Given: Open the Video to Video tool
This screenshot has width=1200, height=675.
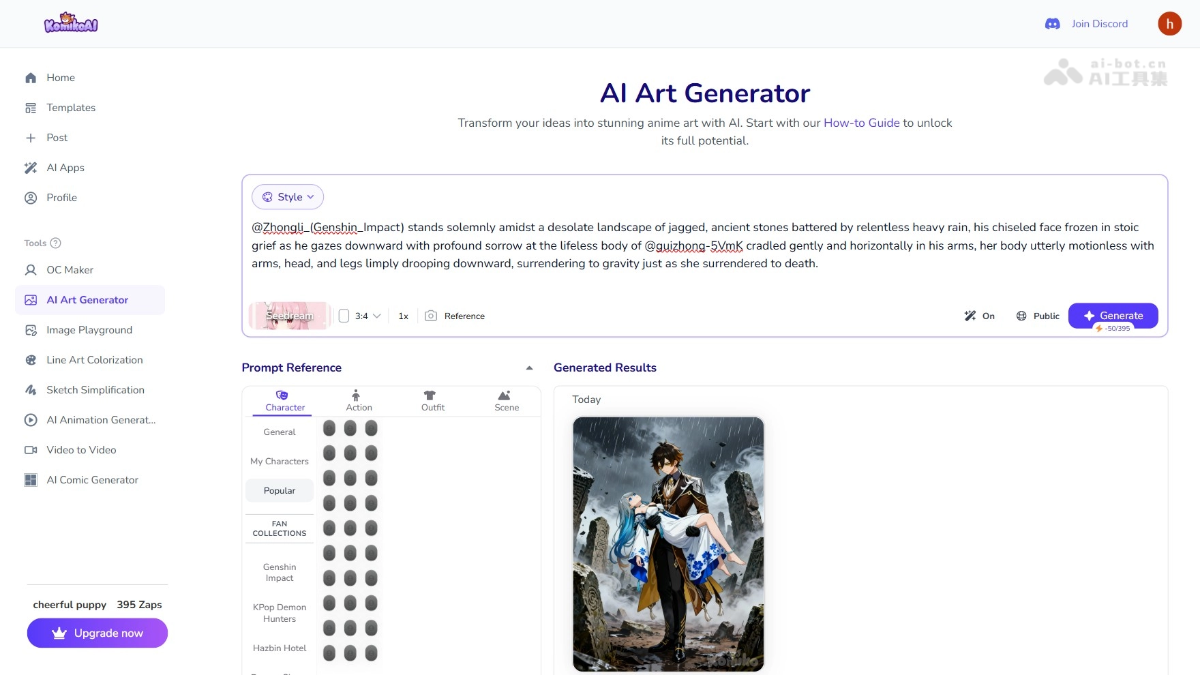Looking at the screenshot, I should [x=81, y=450].
